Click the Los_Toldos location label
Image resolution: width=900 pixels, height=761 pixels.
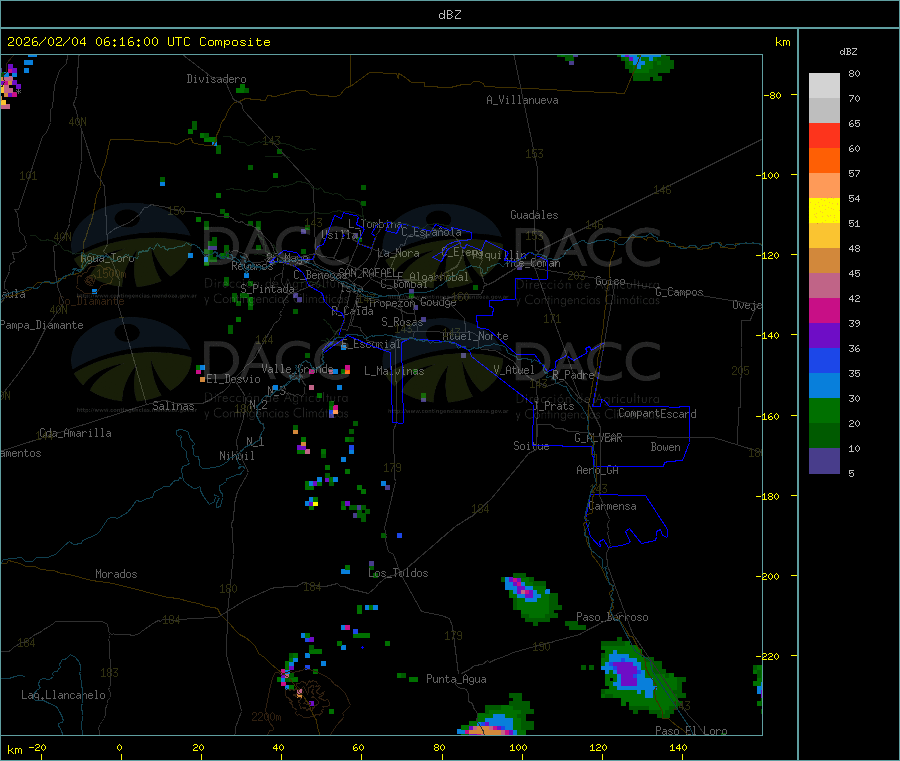(x=398, y=573)
